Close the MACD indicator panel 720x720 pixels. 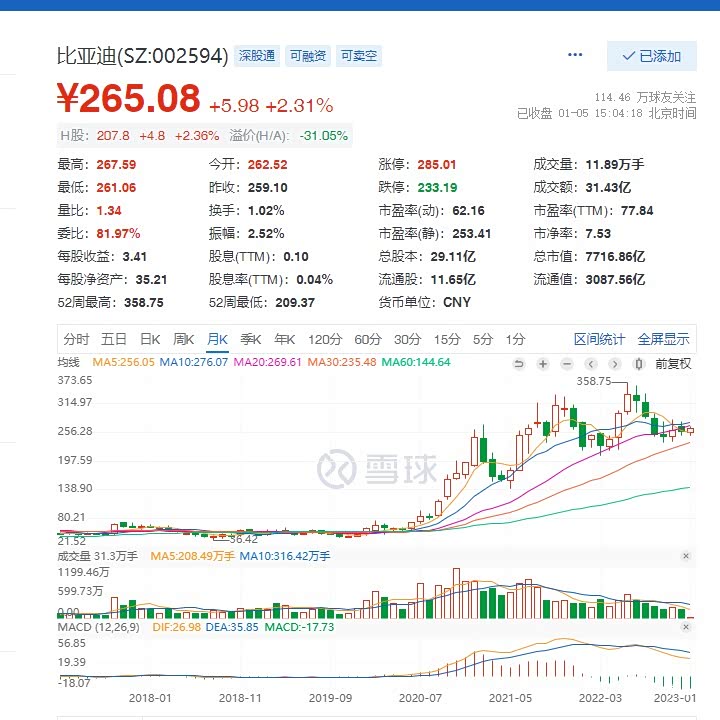(x=686, y=627)
